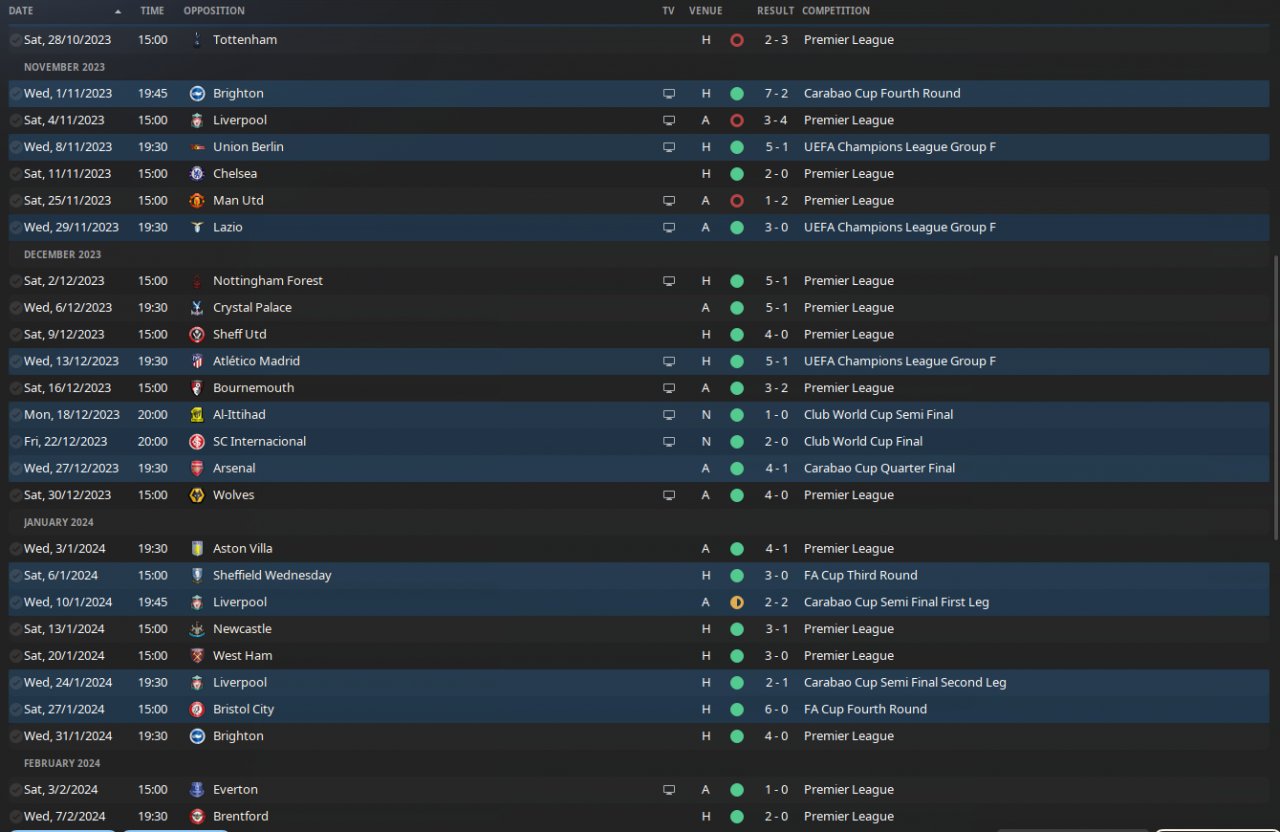1280x832 pixels.
Task: Click the Man Utd club badge
Action: pos(197,200)
